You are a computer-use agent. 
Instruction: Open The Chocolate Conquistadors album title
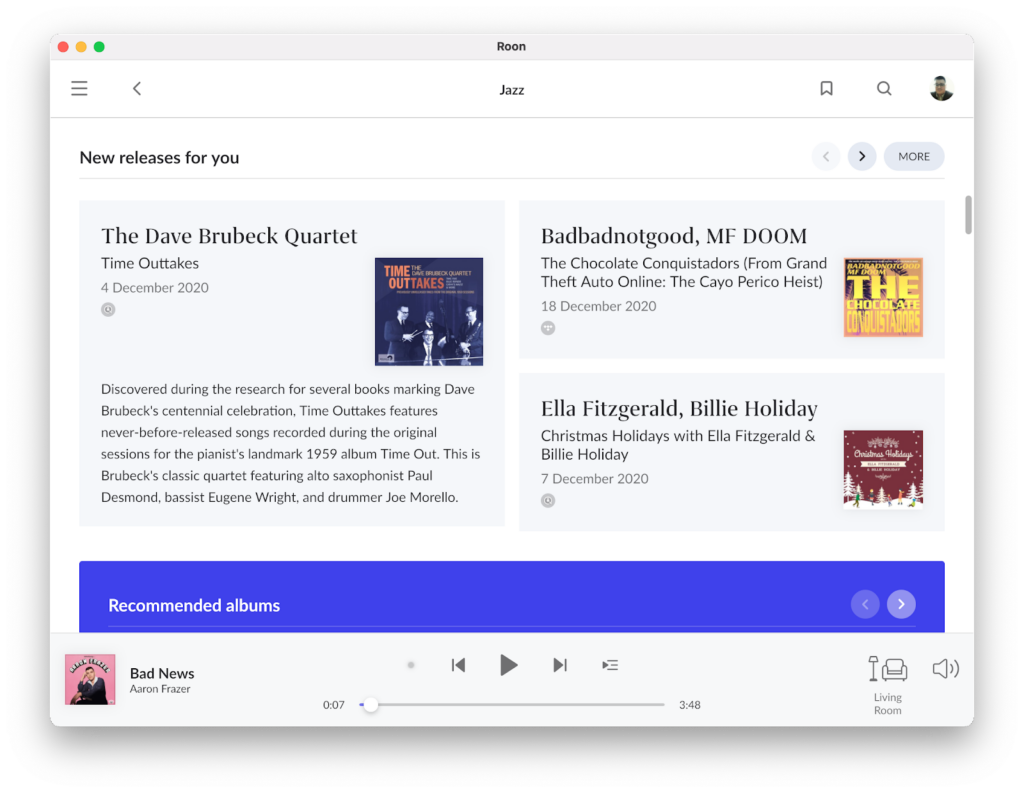pyautogui.click(x=683, y=272)
